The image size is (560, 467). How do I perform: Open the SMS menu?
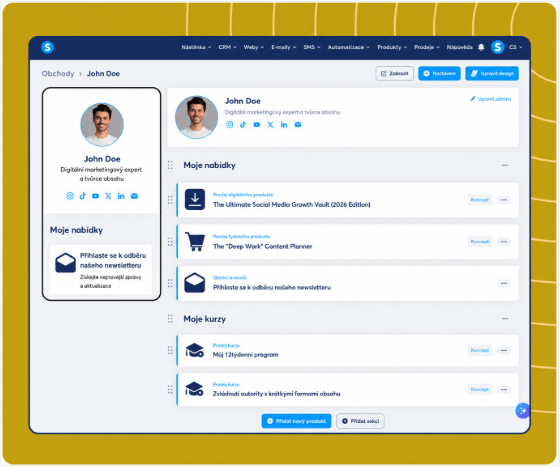pyautogui.click(x=312, y=47)
